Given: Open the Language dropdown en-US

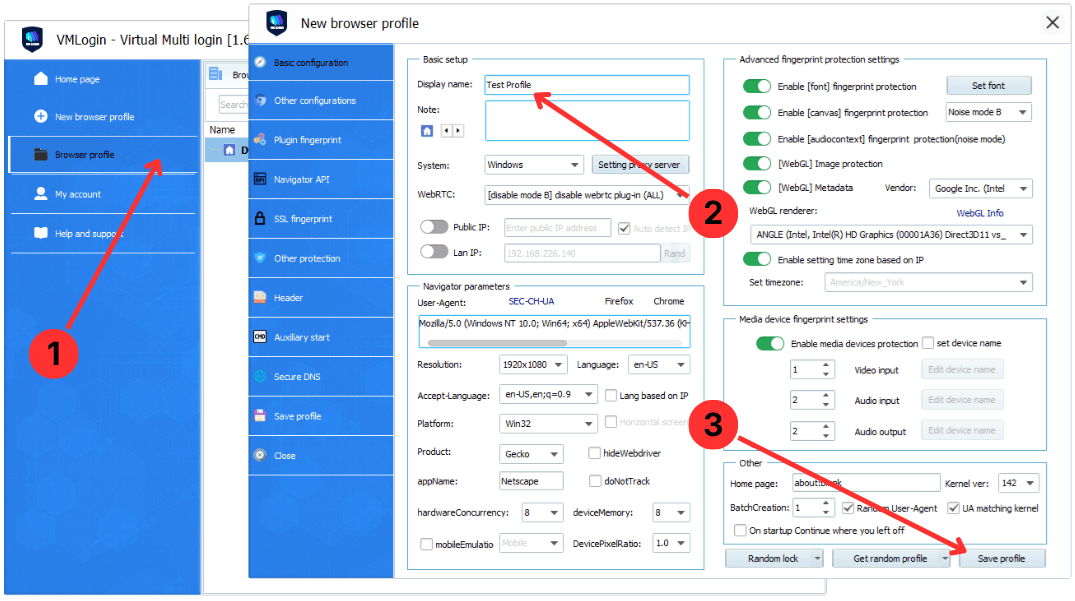Looking at the screenshot, I should 659,365.
